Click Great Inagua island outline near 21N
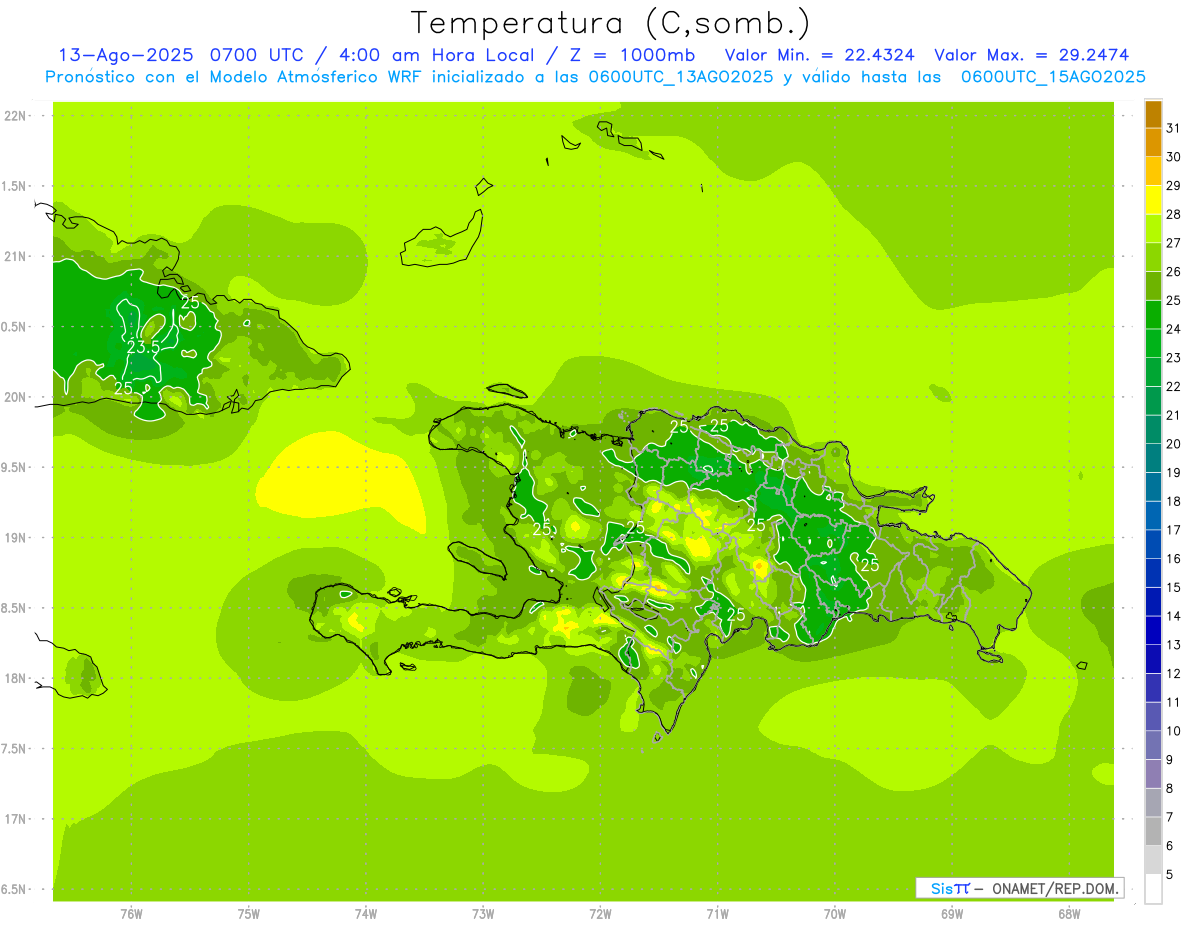The height and width of the screenshot is (927, 1200). click(x=441, y=240)
